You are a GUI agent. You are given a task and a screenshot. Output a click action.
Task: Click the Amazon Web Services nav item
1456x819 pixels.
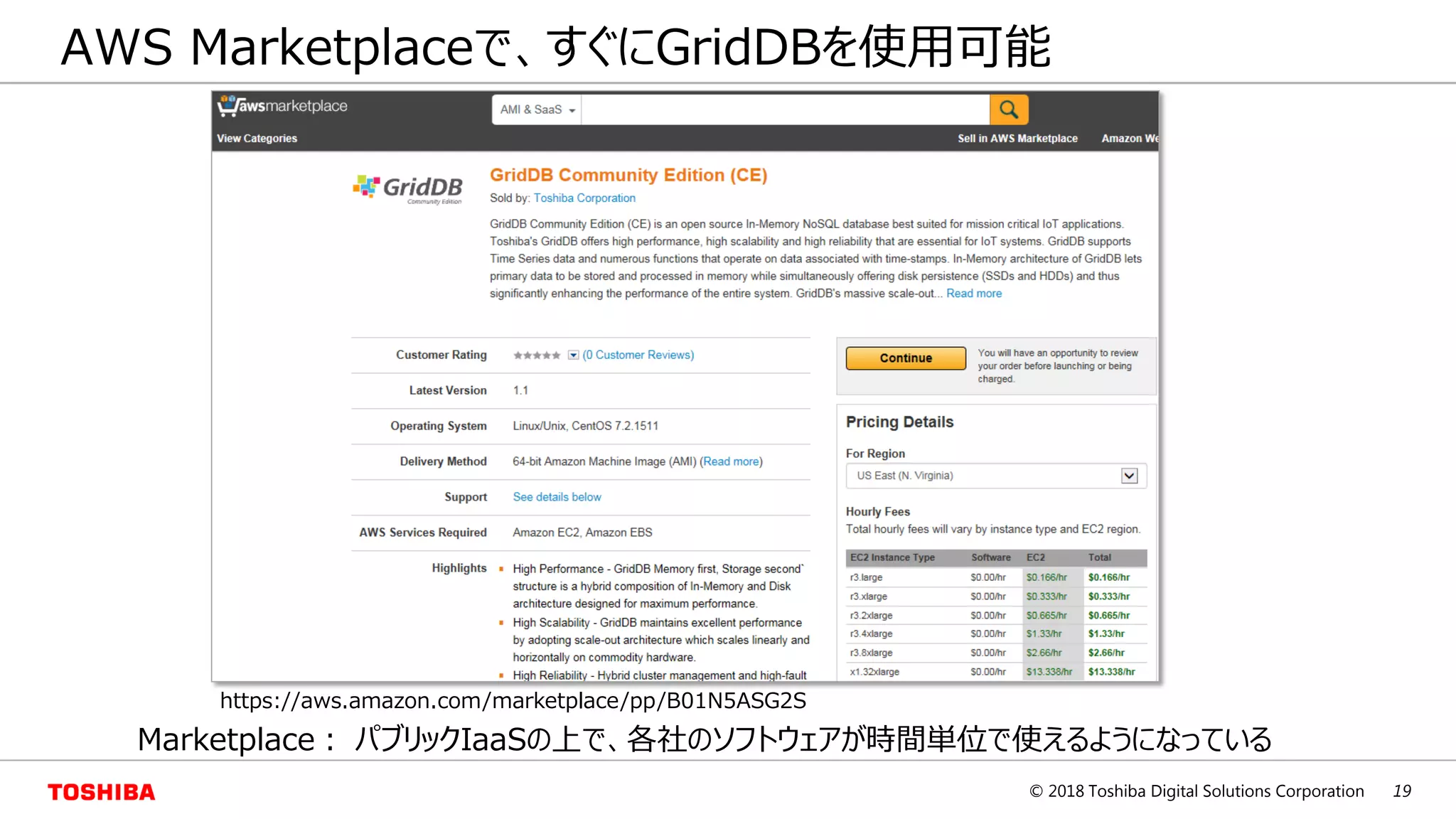click(x=1130, y=139)
